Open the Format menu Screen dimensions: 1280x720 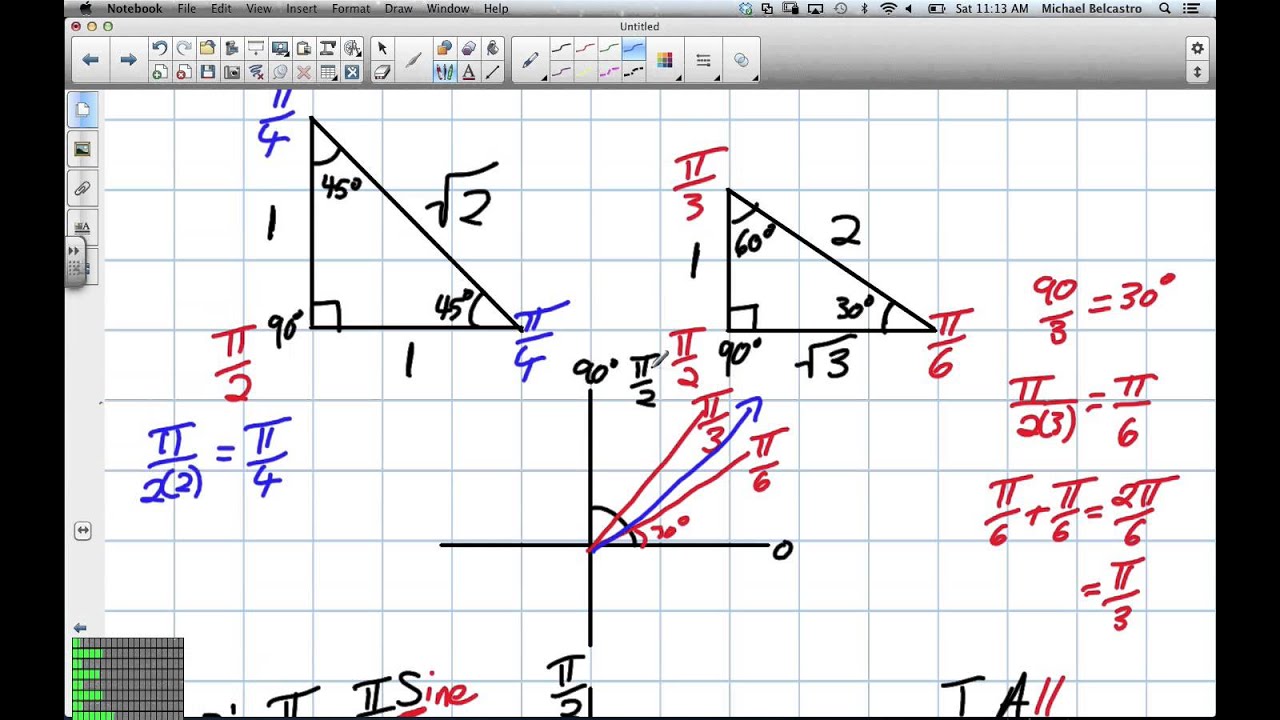click(x=351, y=8)
